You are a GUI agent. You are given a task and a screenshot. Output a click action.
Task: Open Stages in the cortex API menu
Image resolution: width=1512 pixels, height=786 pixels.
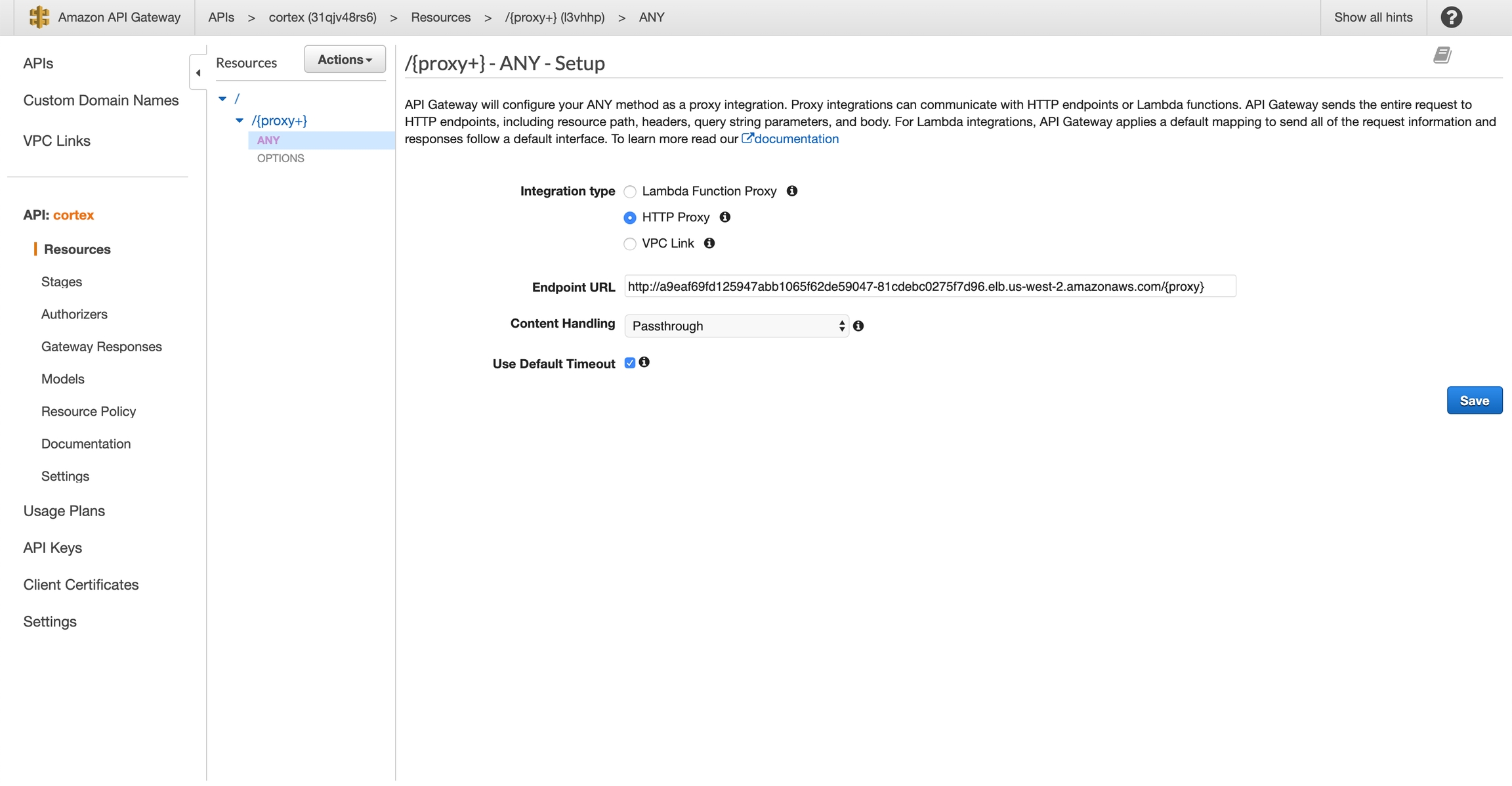tap(62, 282)
